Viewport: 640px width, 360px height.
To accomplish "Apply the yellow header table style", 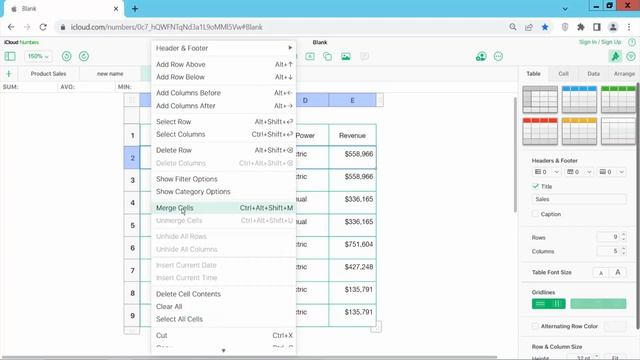I will (579, 131).
